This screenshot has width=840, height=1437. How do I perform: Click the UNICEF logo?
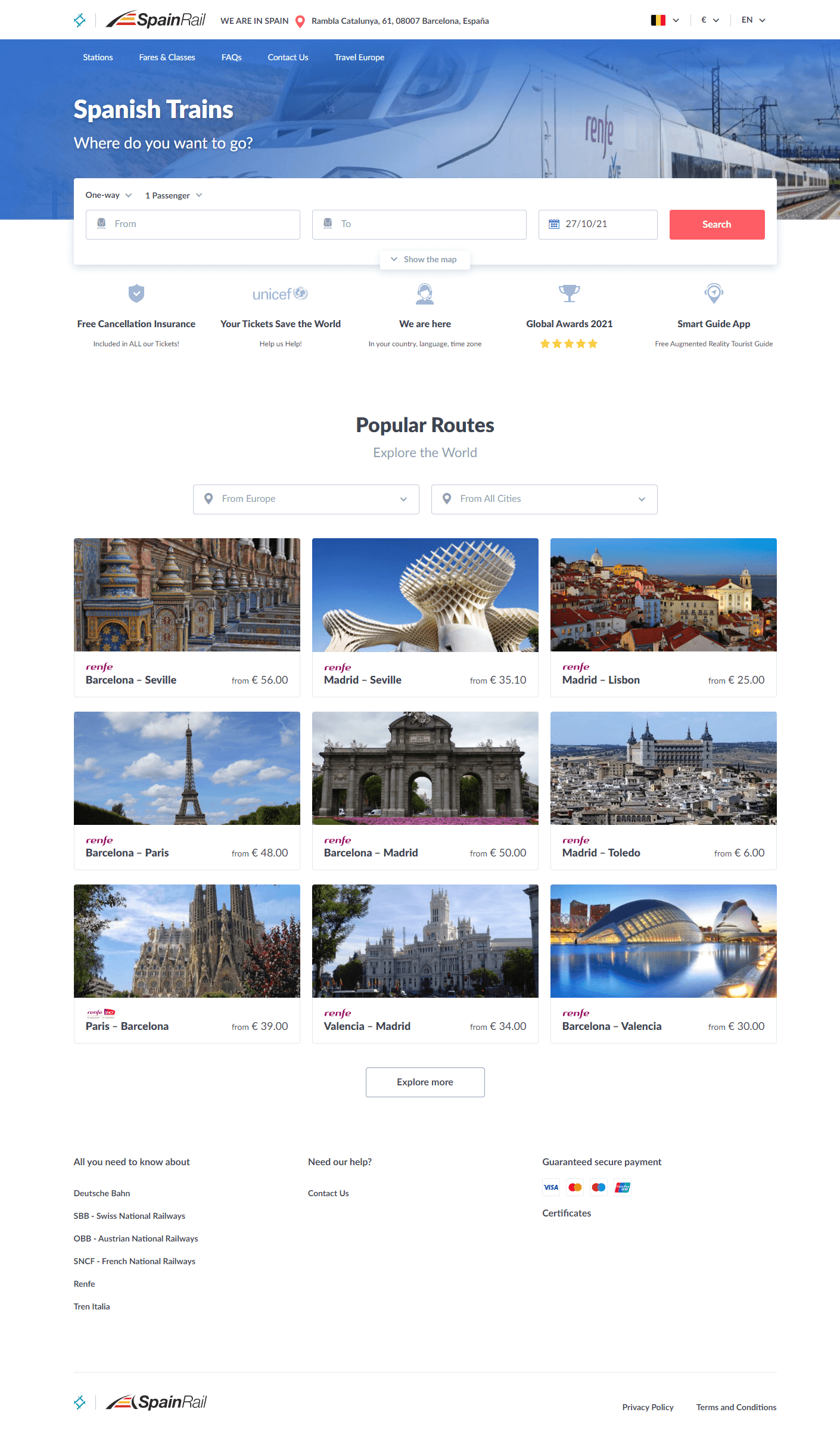point(280,294)
